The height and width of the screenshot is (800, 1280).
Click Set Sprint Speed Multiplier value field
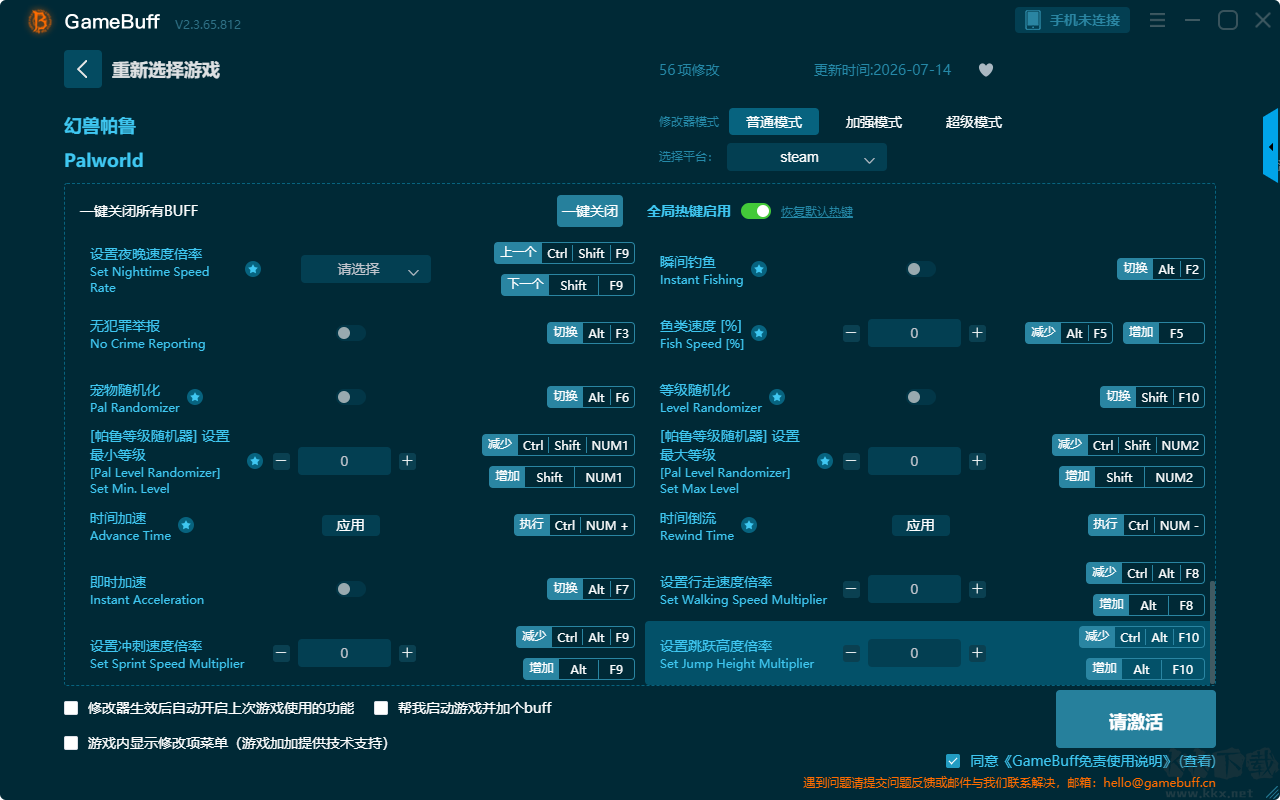344,653
